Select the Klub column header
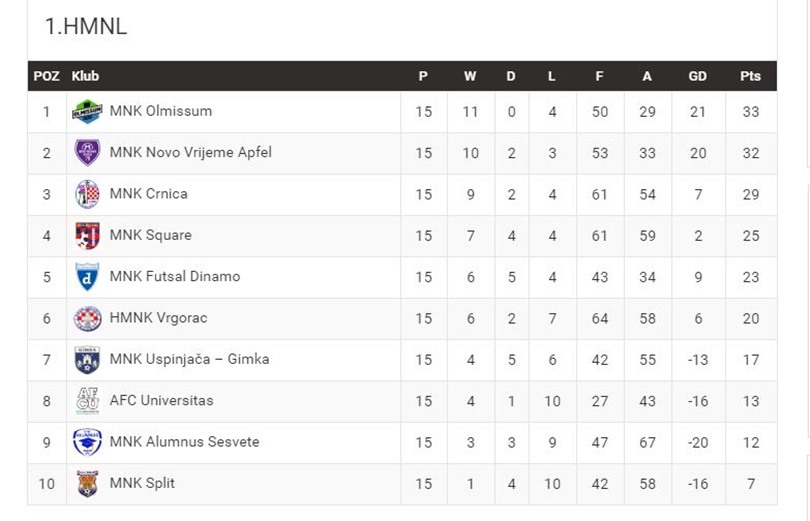 [85, 76]
